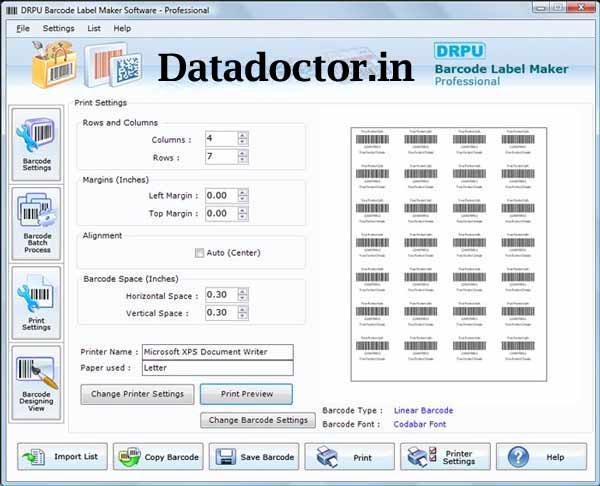Click the Left Margin value field
Screen dimensions: 600x486
pyautogui.click(x=222, y=196)
